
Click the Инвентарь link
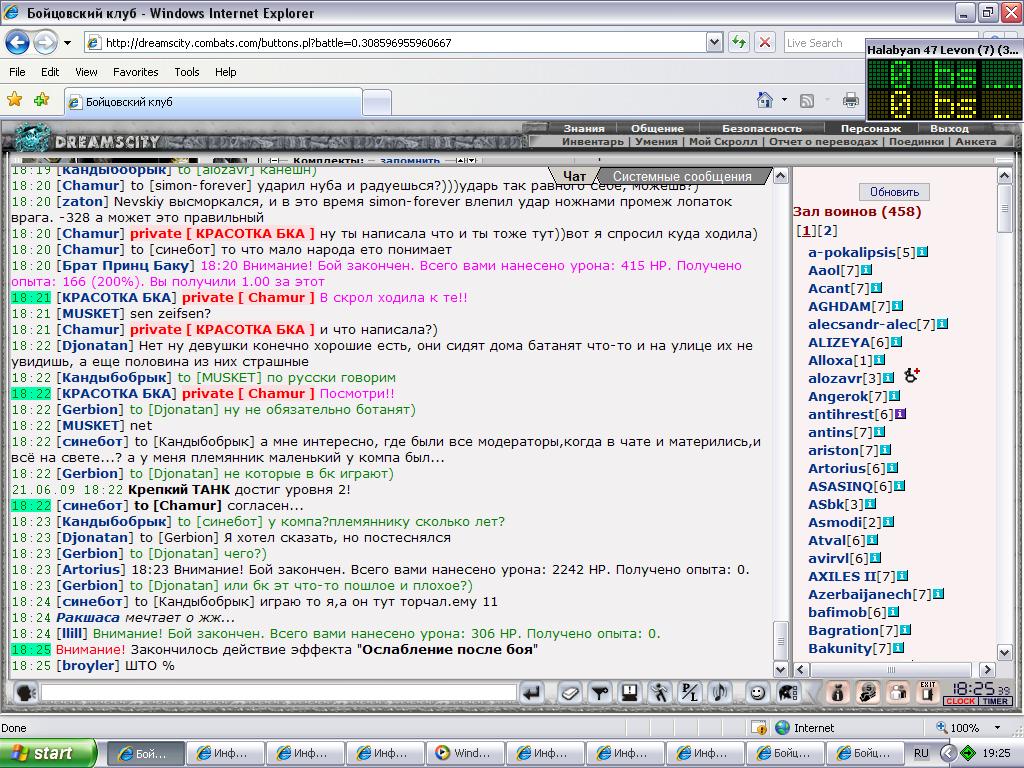click(x=592, y=141)
